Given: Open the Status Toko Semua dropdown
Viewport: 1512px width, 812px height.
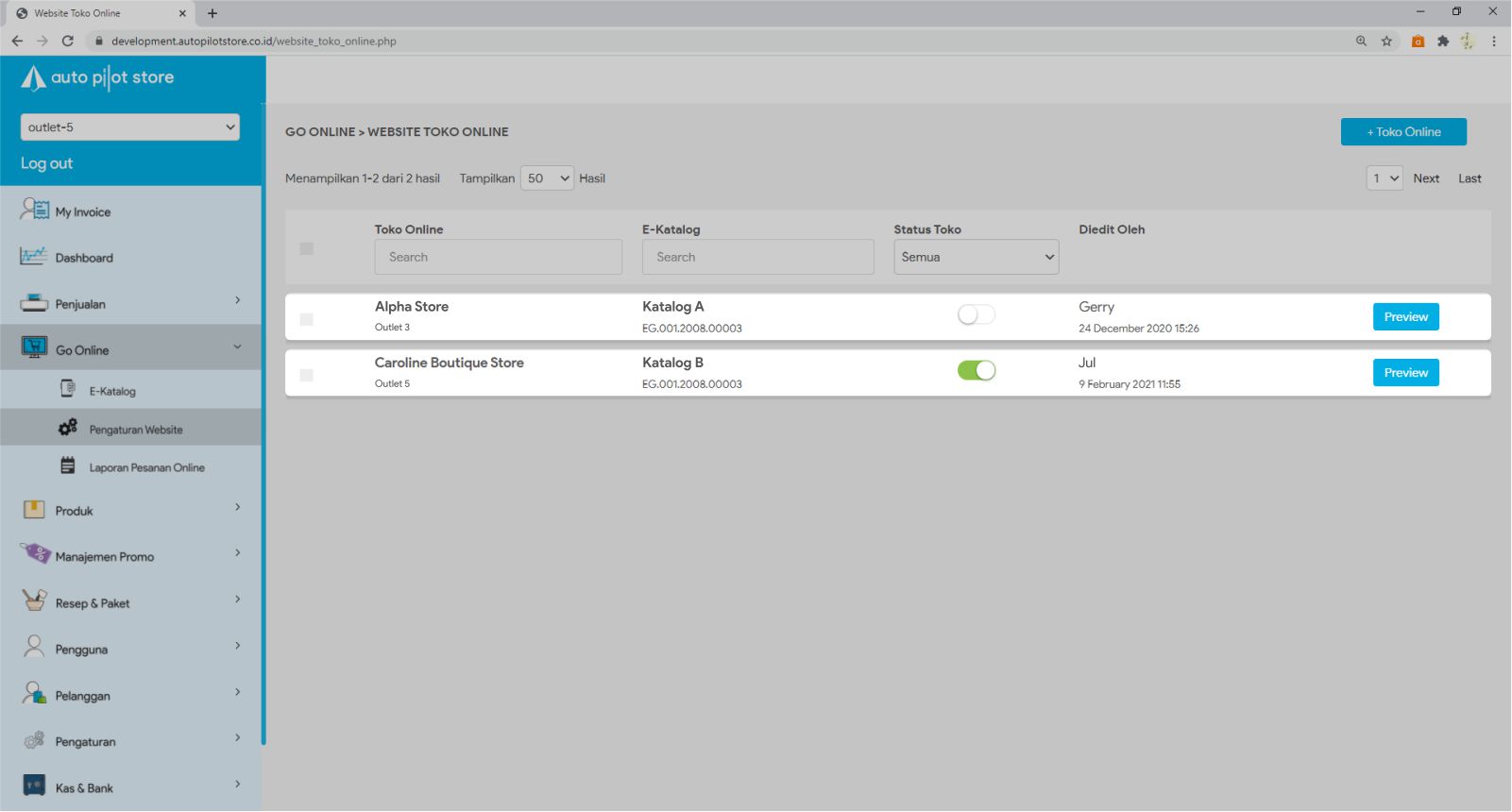Looking at the screenshot, I should [x=976, y=257].
